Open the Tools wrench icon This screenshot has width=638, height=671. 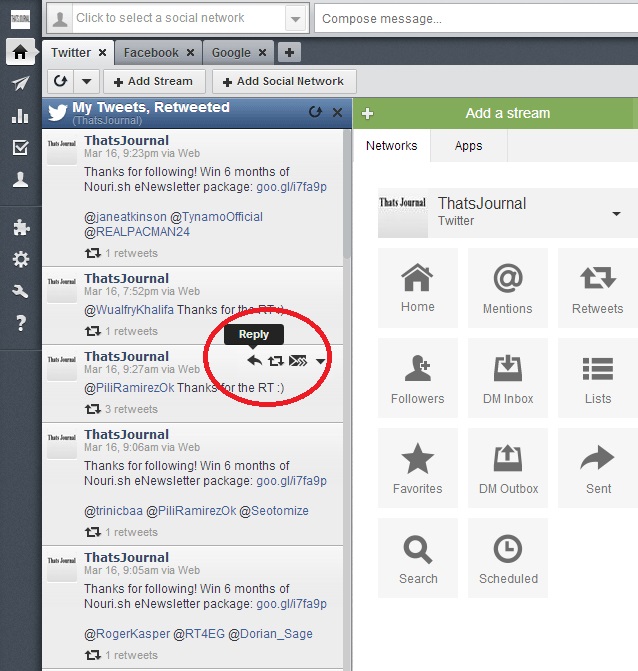[20, 291]
